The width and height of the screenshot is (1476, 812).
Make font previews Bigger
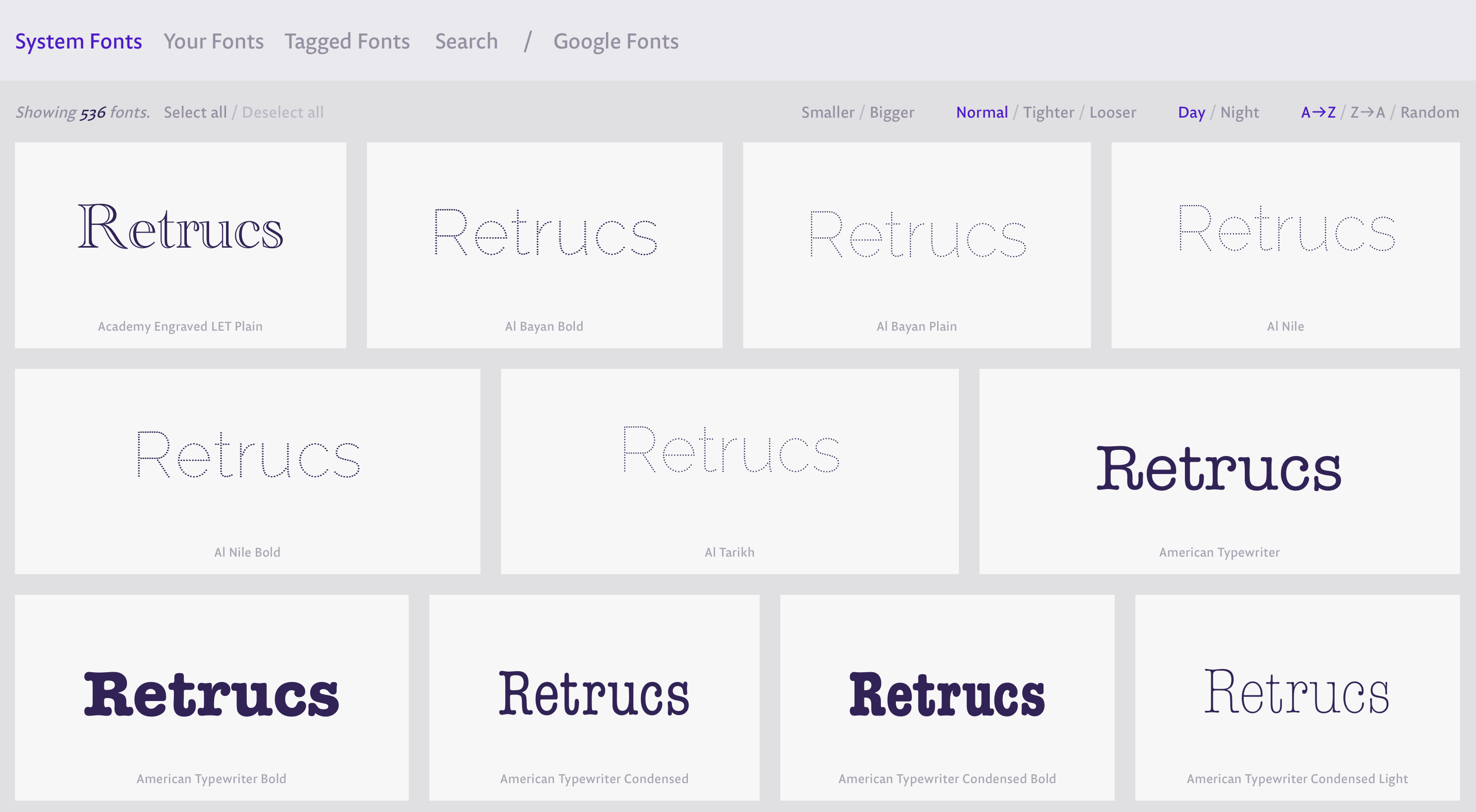pyautogui.click(x=892, y=112)
